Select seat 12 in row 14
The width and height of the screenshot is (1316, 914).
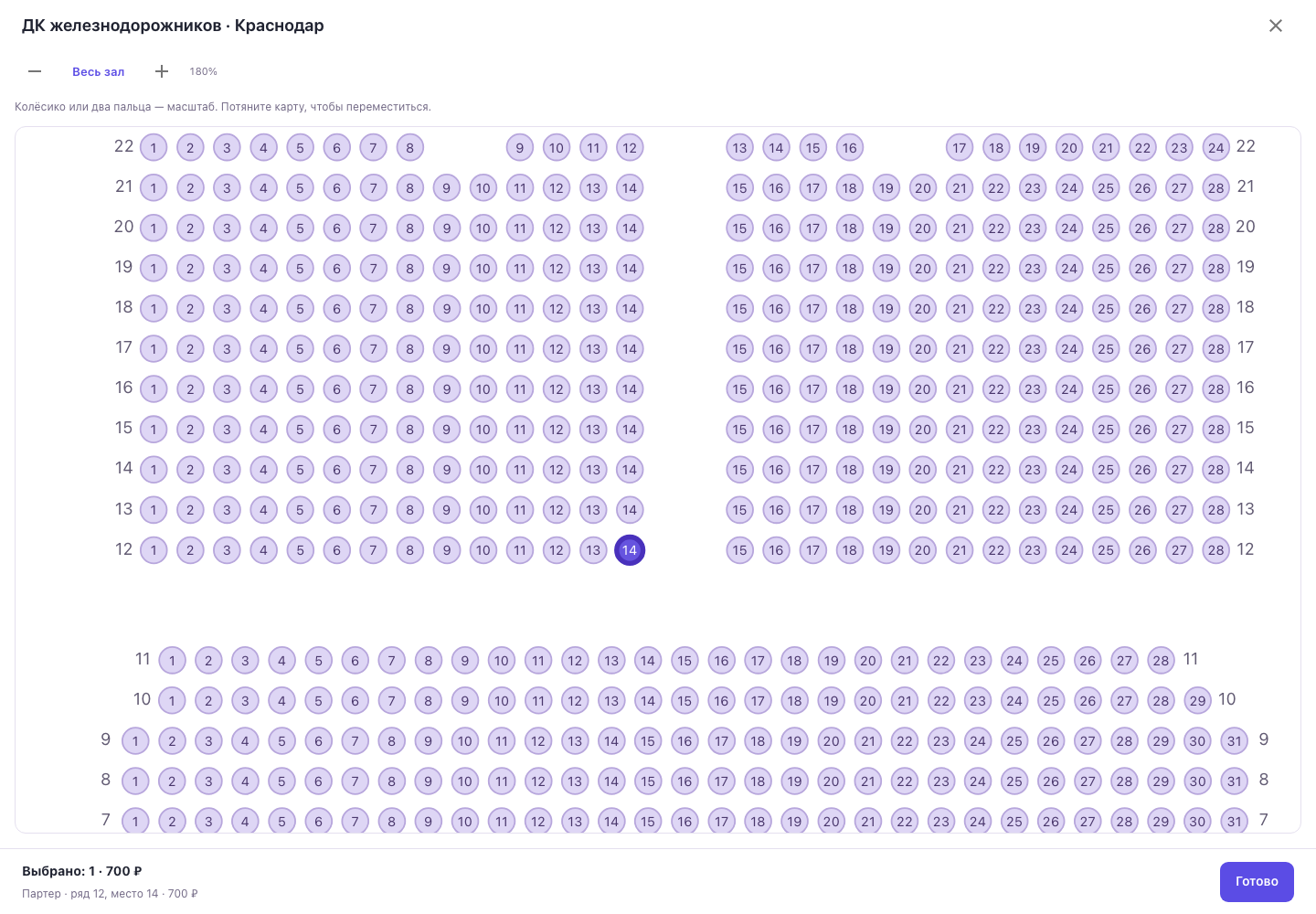[x=557, y=470]
